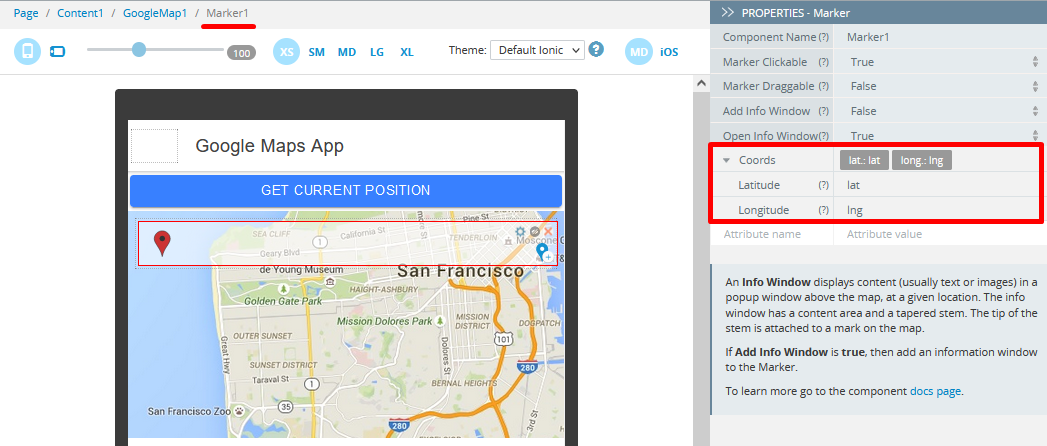
Task: Select XS screen size
Action: 286,51
